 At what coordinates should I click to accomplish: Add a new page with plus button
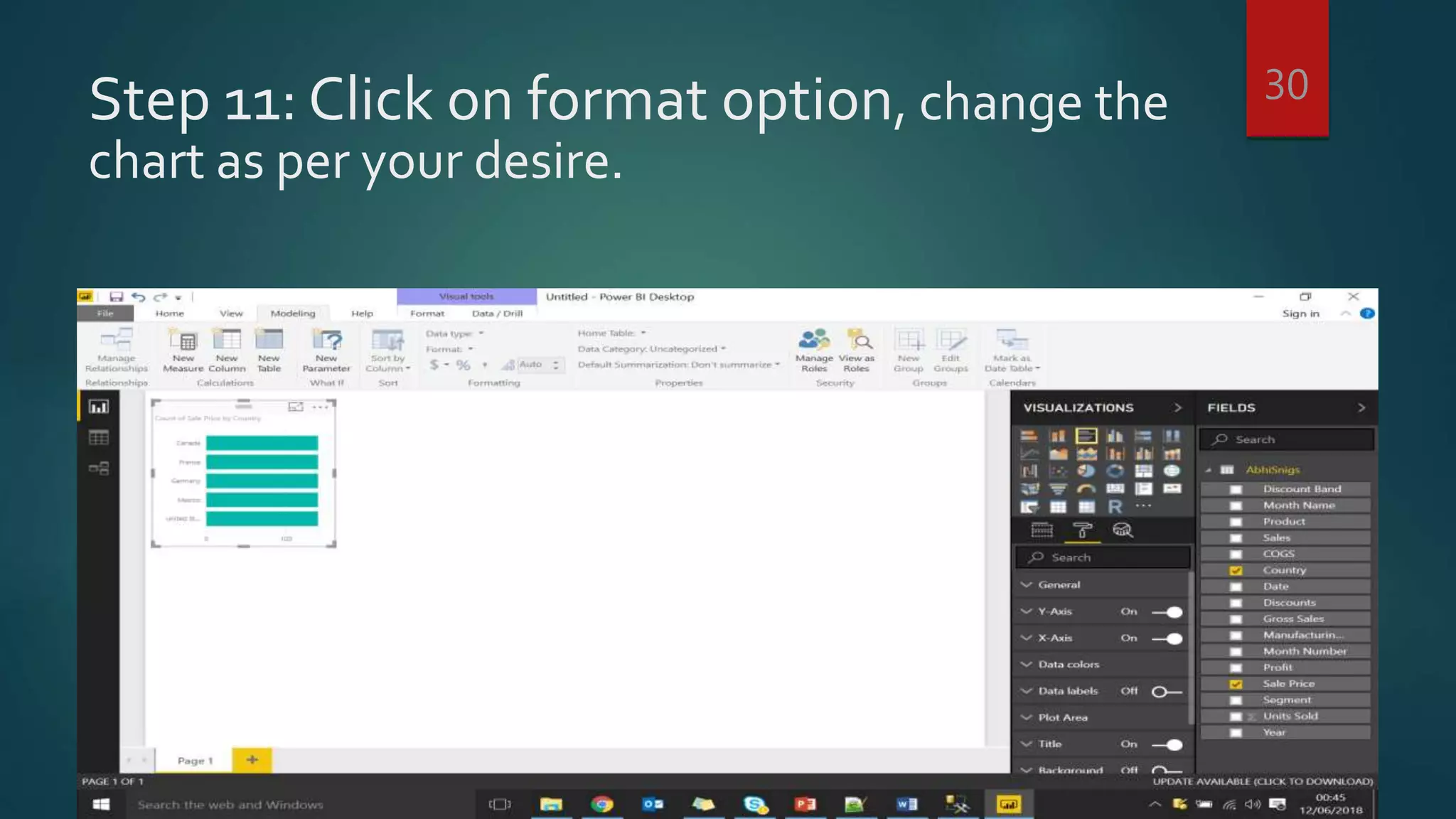[x=252, y=760]
